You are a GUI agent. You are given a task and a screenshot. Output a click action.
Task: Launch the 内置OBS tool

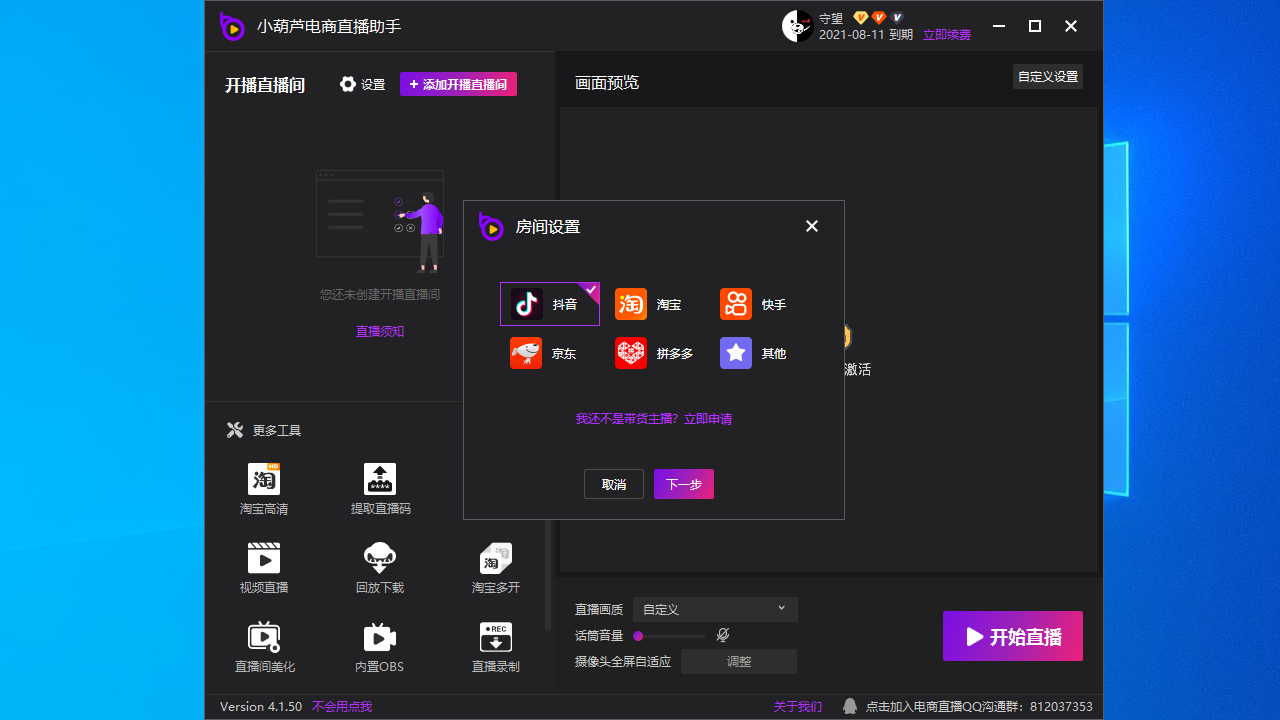pos(379,646)
